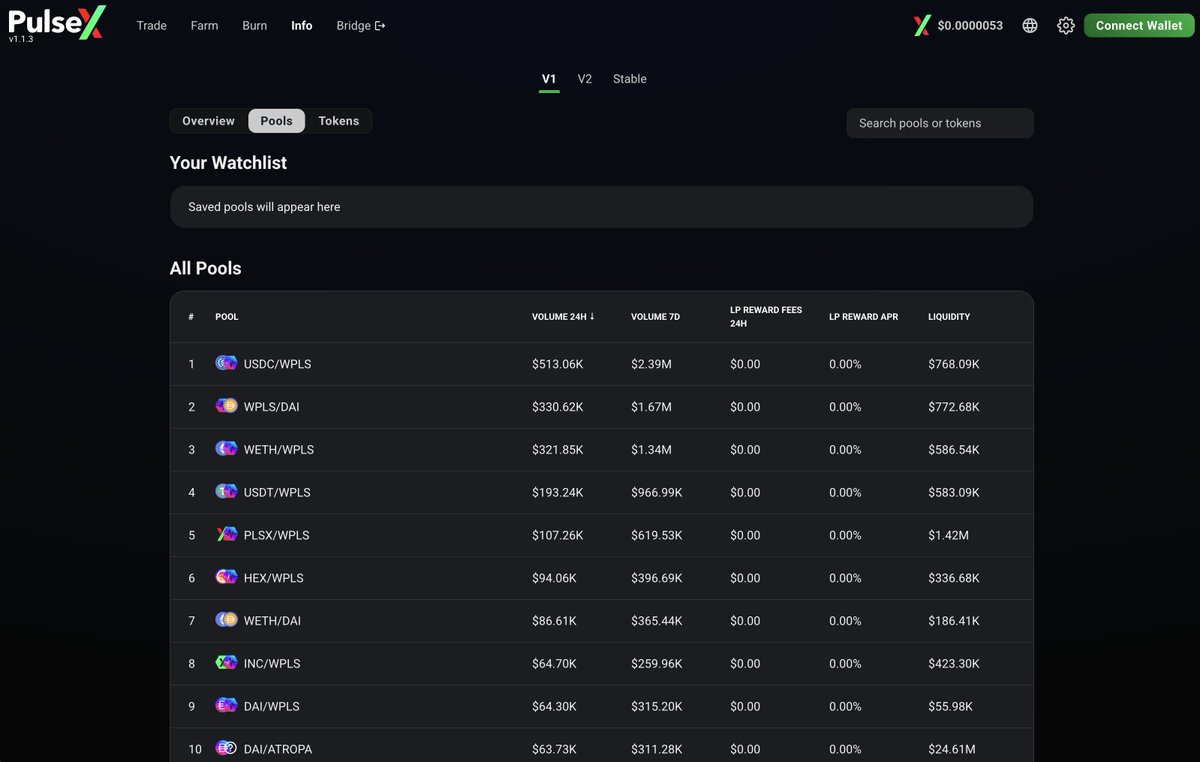1200x762 pixels.
Task: Open the Burn page
Action: [x=255, y=26]
